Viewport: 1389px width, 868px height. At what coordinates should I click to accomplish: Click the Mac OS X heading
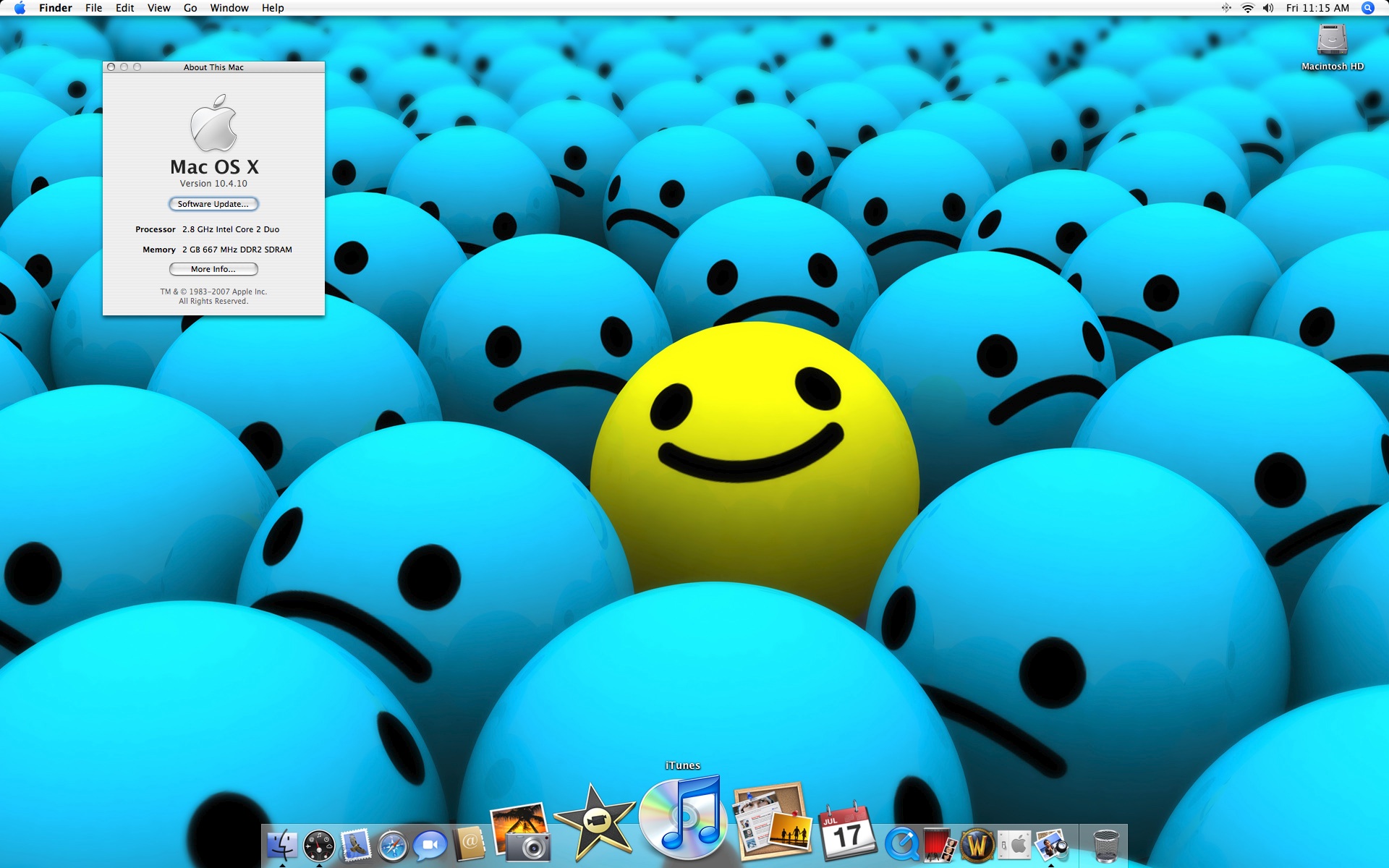(x=214, y=167)
